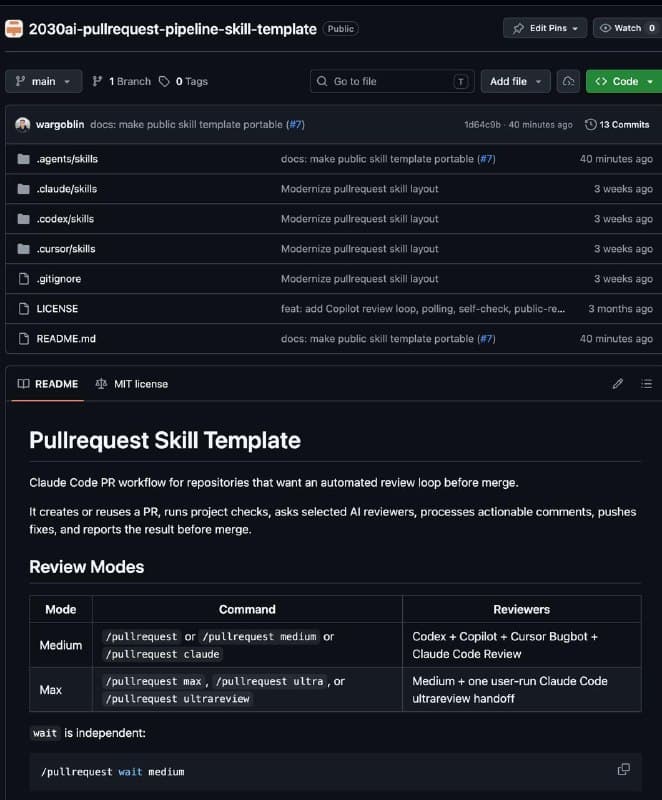This screenshot has width=662, height=800.
Task: Open the .codex/skills folder
Action: point(65,219)
